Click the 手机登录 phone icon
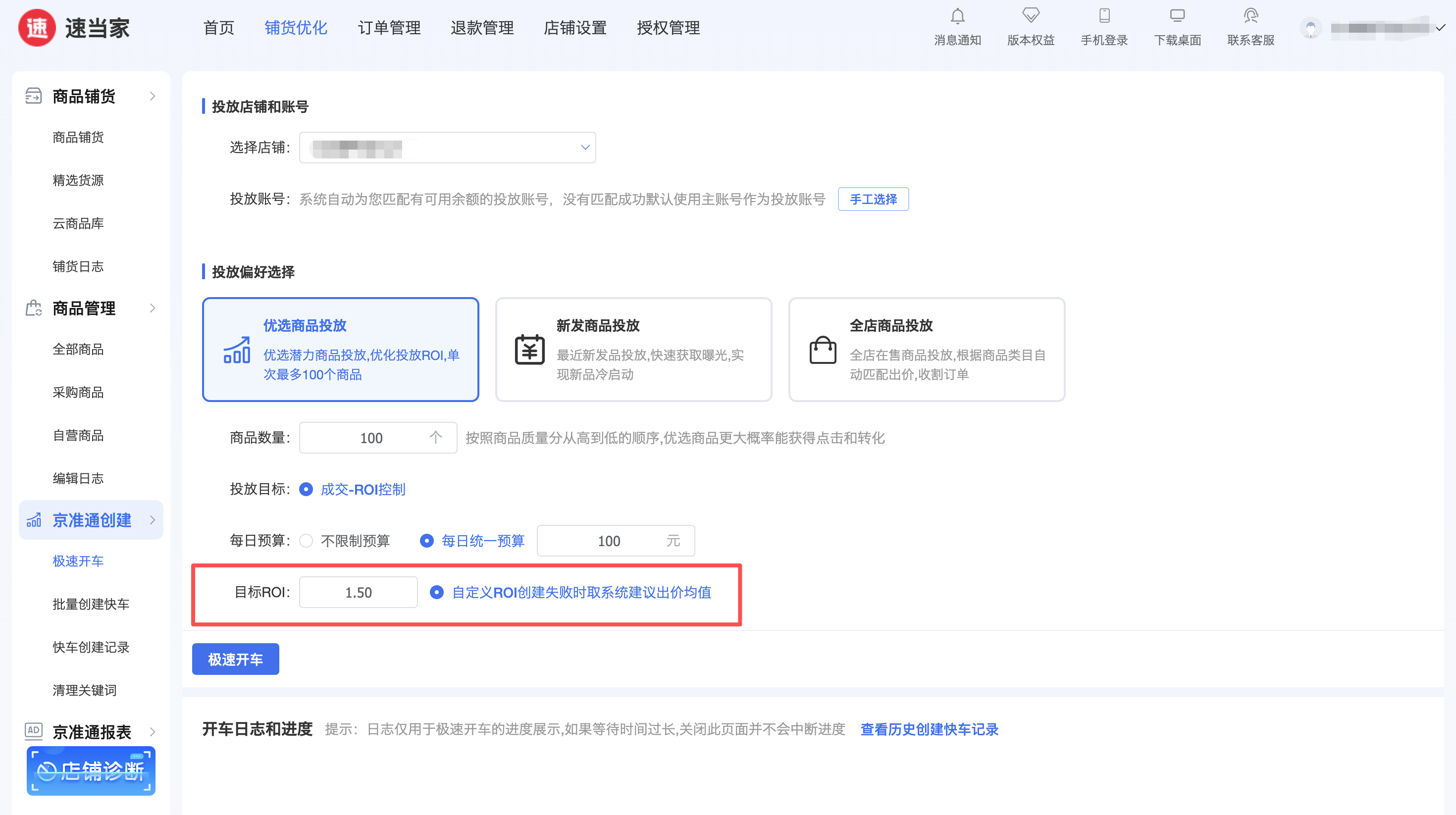Viewport: 1456px width, 815px height. pos(1104,15)
